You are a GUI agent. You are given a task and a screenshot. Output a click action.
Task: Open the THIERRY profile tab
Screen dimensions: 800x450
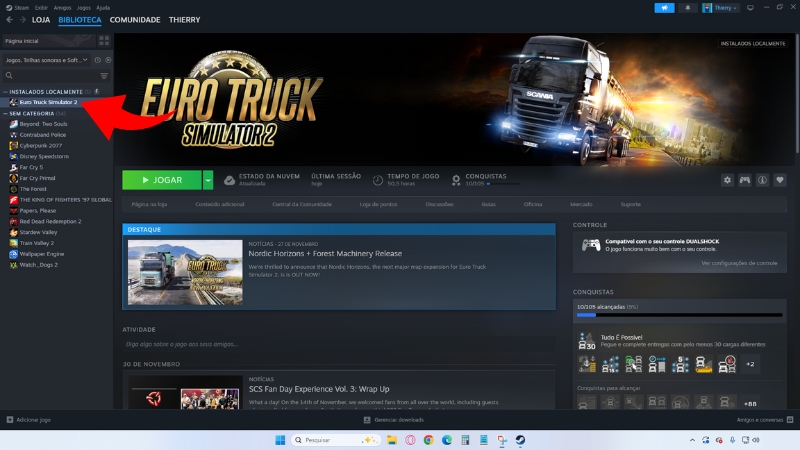pyautogui.click(x=184, y=20)
